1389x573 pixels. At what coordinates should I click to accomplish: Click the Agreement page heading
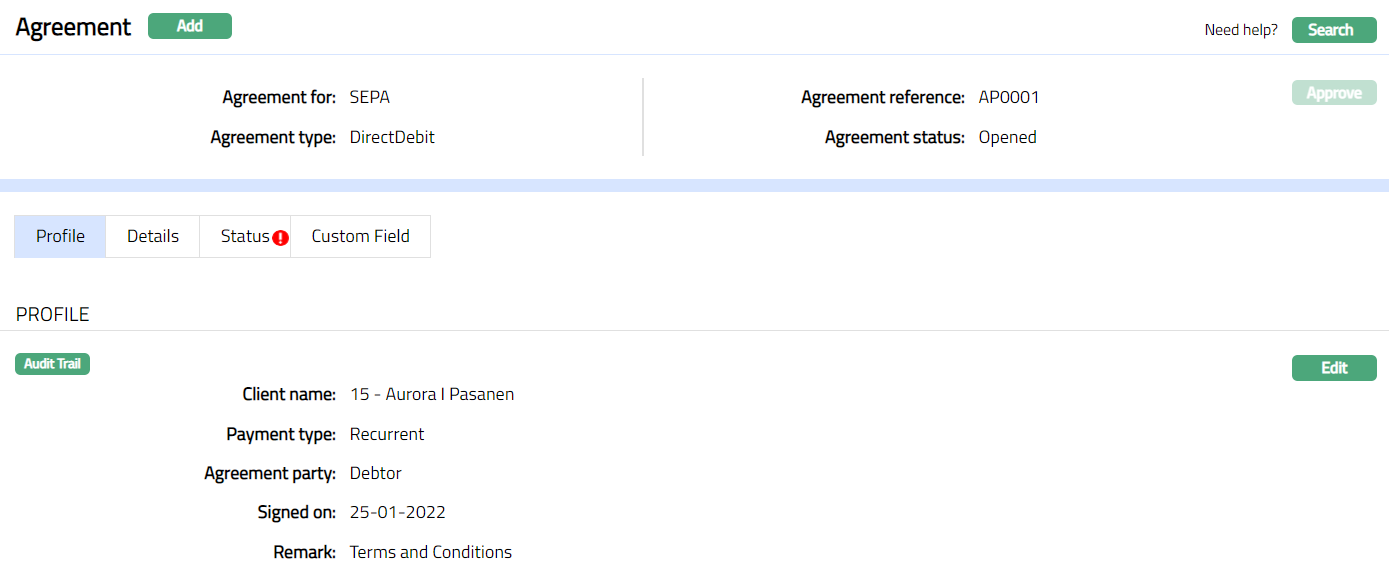point(73,27)
